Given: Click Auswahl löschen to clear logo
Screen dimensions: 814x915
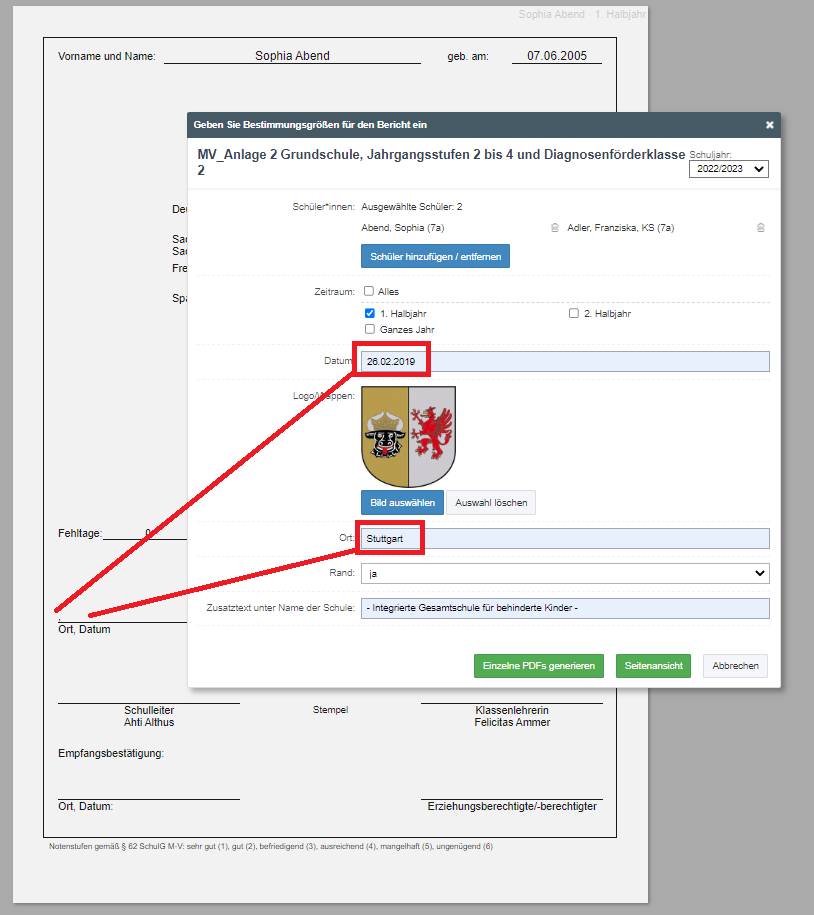Looking at the screenshot, I should [490, 502].
